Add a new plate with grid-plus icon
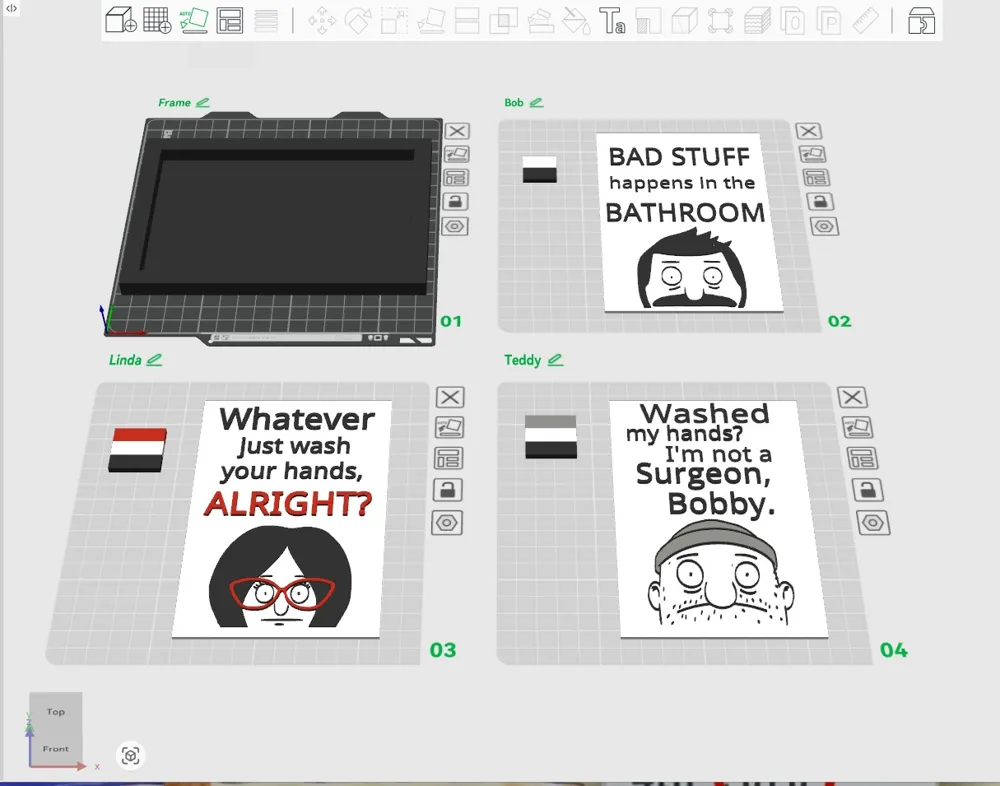This screenshot has height=786, width=1000. click(x=157, y=20)
